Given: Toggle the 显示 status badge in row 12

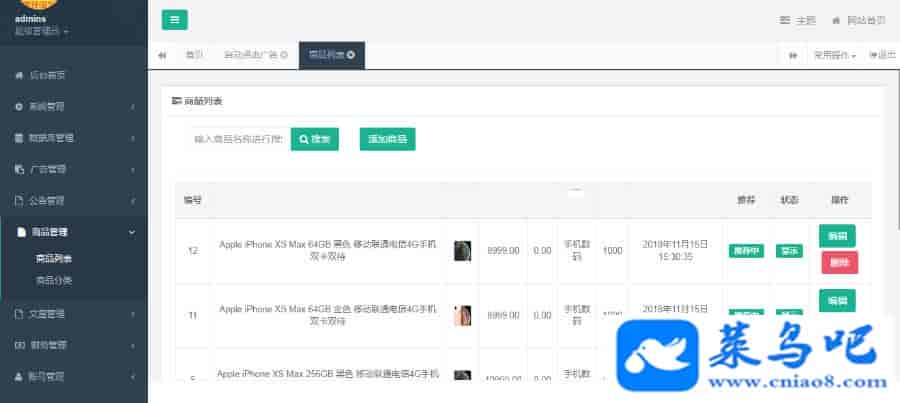Looking at the screenshot, I should pos(789,251).
